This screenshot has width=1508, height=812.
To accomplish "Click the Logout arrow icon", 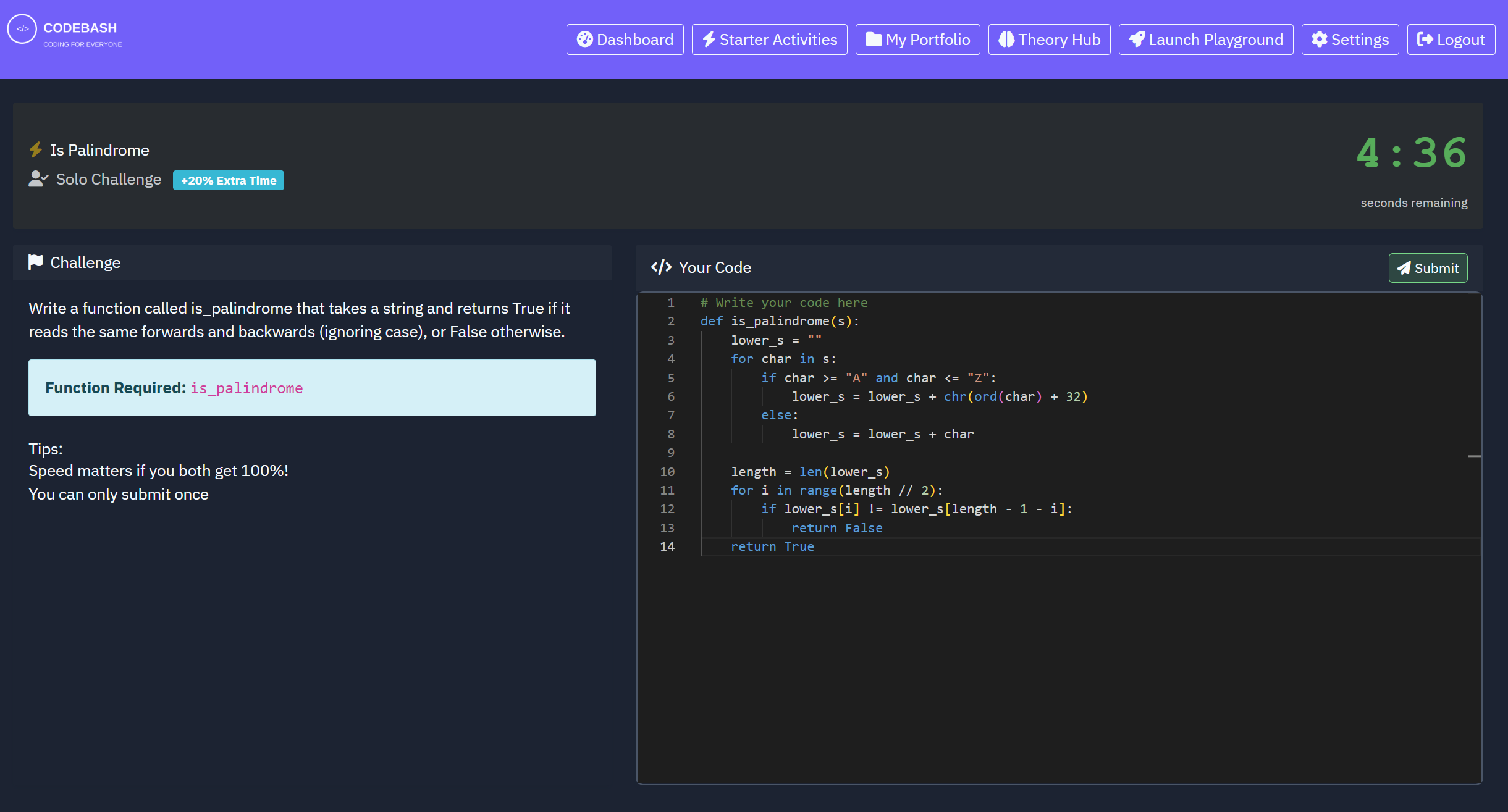I will point(1425,40).
